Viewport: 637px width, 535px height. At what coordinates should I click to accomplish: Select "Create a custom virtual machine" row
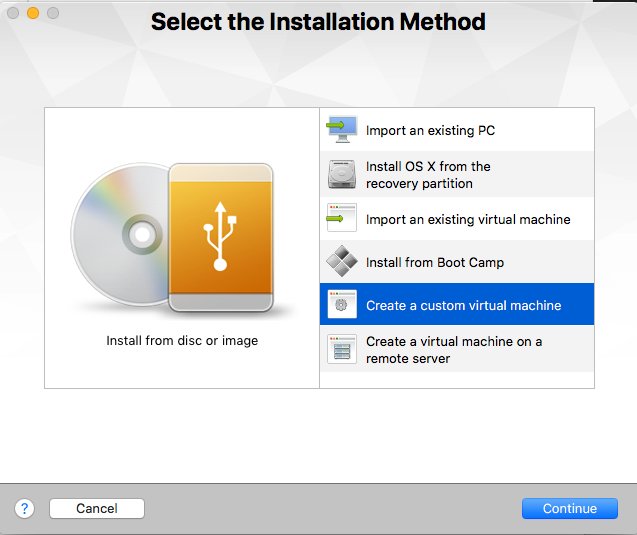464,305
